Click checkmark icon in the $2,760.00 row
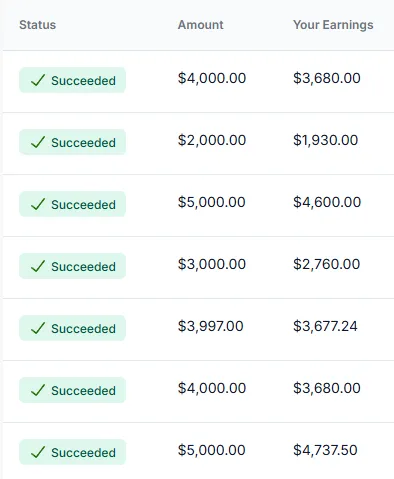Screen dimensions: 394x479 coord(38,266)
